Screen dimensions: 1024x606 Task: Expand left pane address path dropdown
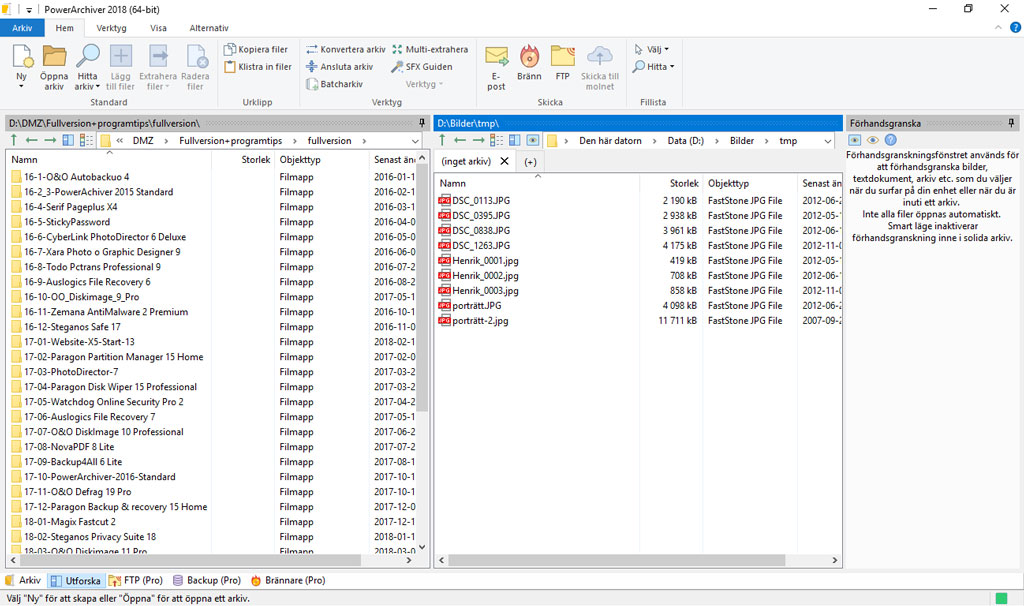pyautogui.click(x=415, y=141)
